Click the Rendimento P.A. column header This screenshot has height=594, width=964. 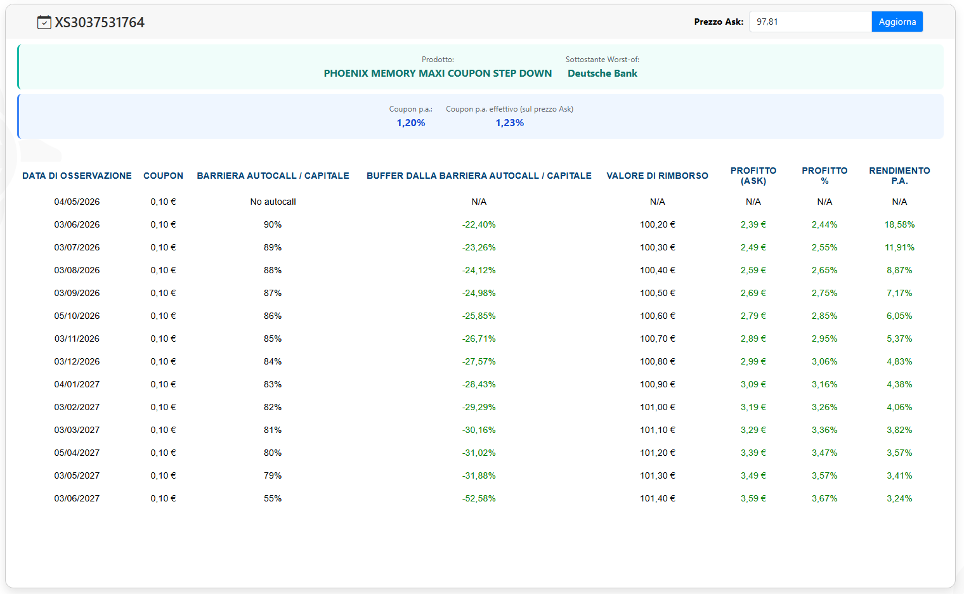pos(899,176)
